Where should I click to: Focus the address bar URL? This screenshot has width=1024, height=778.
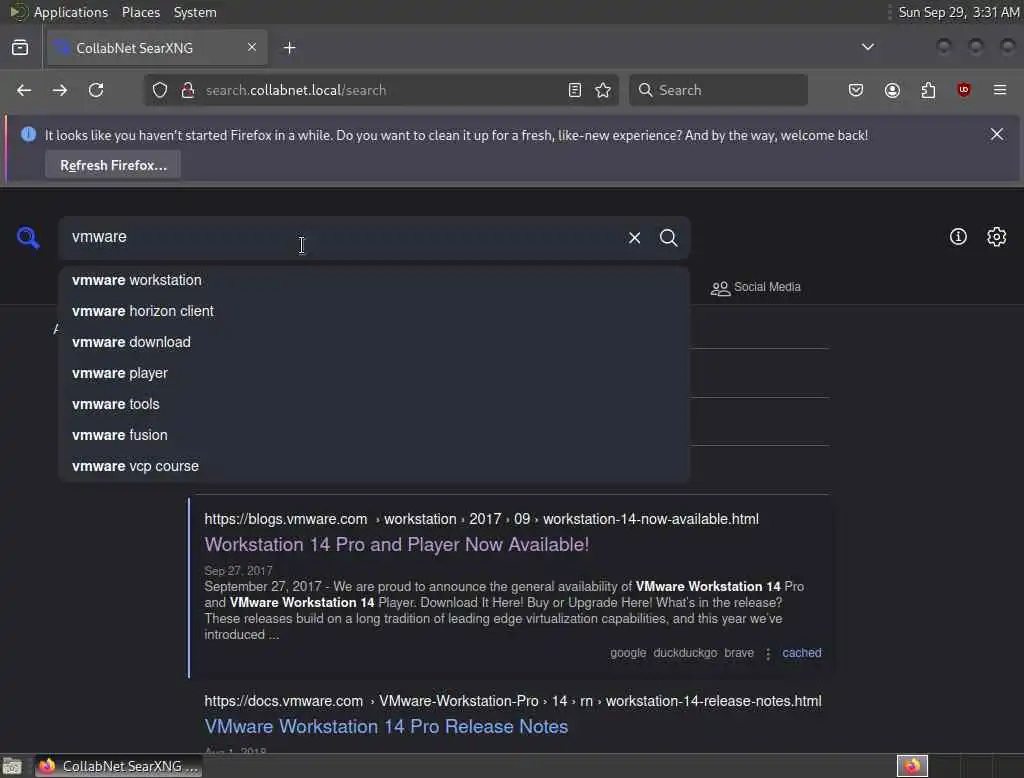(x=379, y=90)
